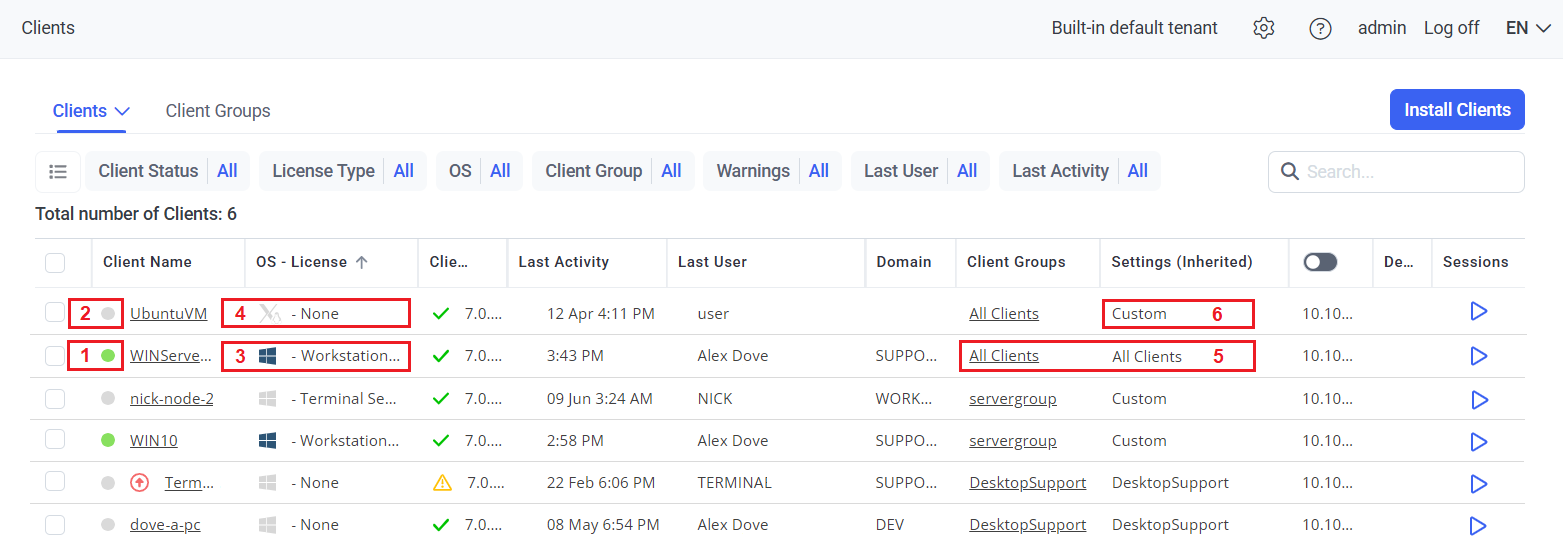Viewport: 1563px width, 542px height.
Task: Click the list view icon beside filters
Action: [x=58, y=172]
